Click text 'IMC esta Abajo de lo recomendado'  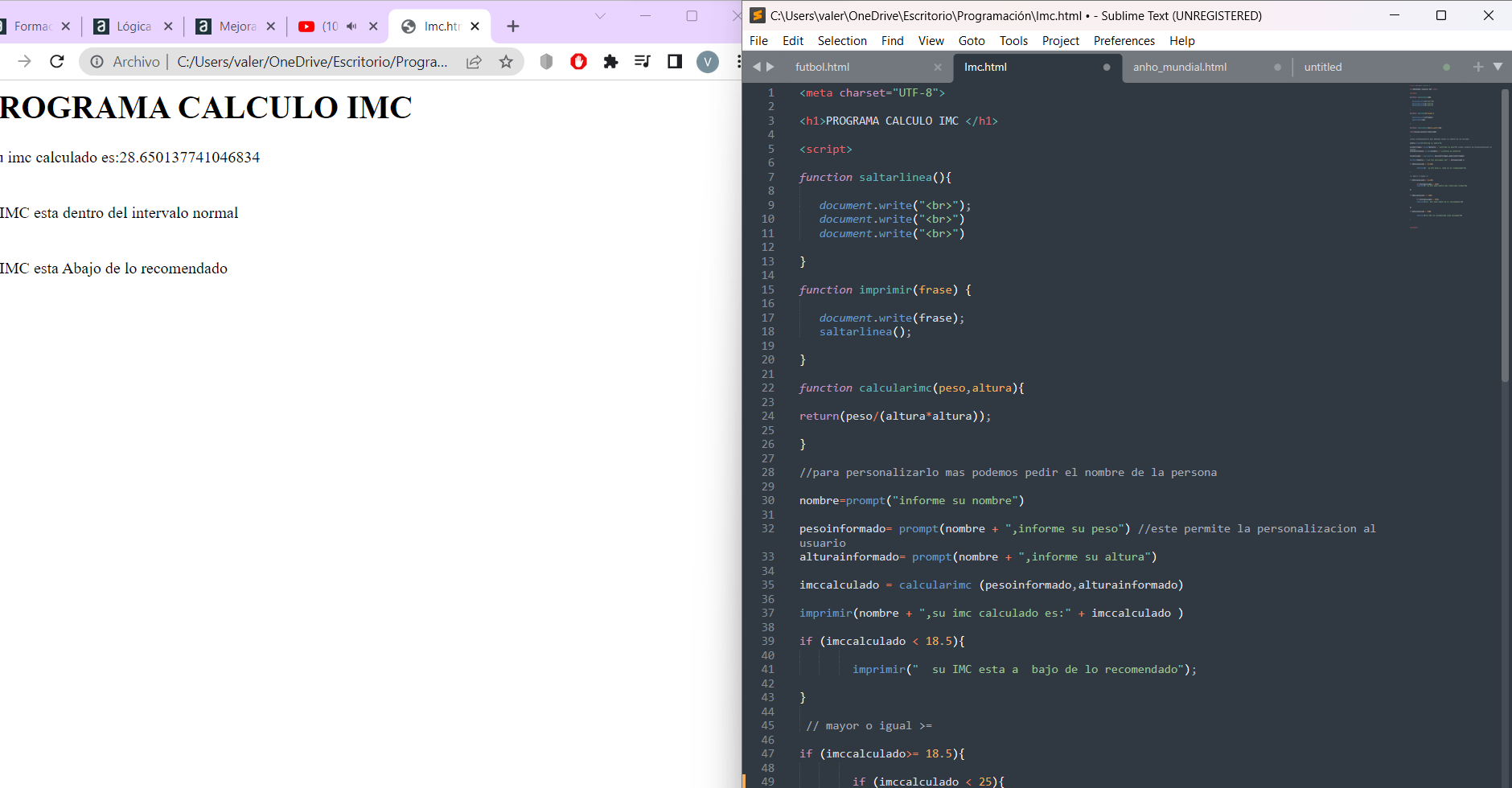point(113,269)
